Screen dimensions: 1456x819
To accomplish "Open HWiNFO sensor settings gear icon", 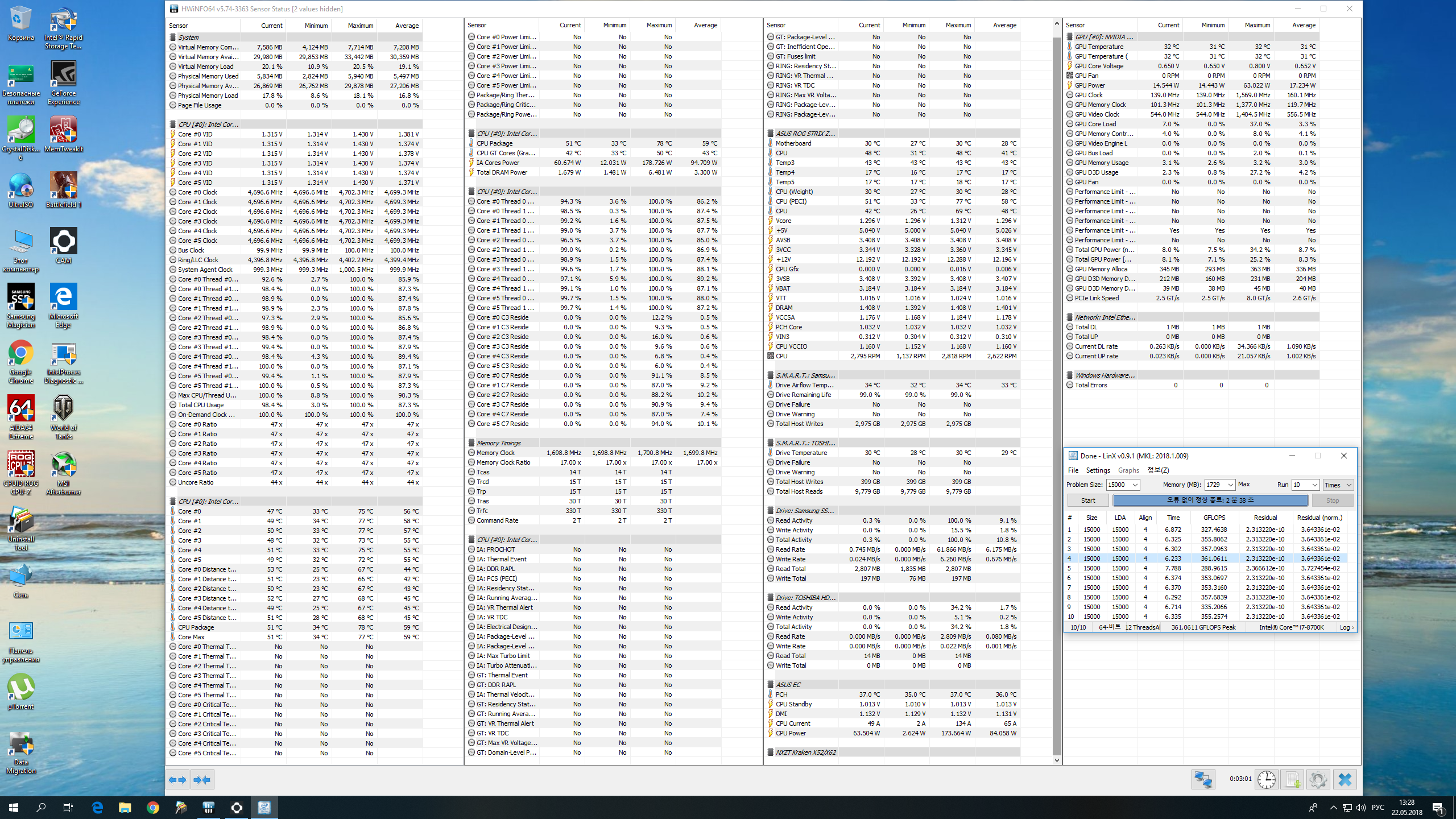I will [x=1318, y=779].
